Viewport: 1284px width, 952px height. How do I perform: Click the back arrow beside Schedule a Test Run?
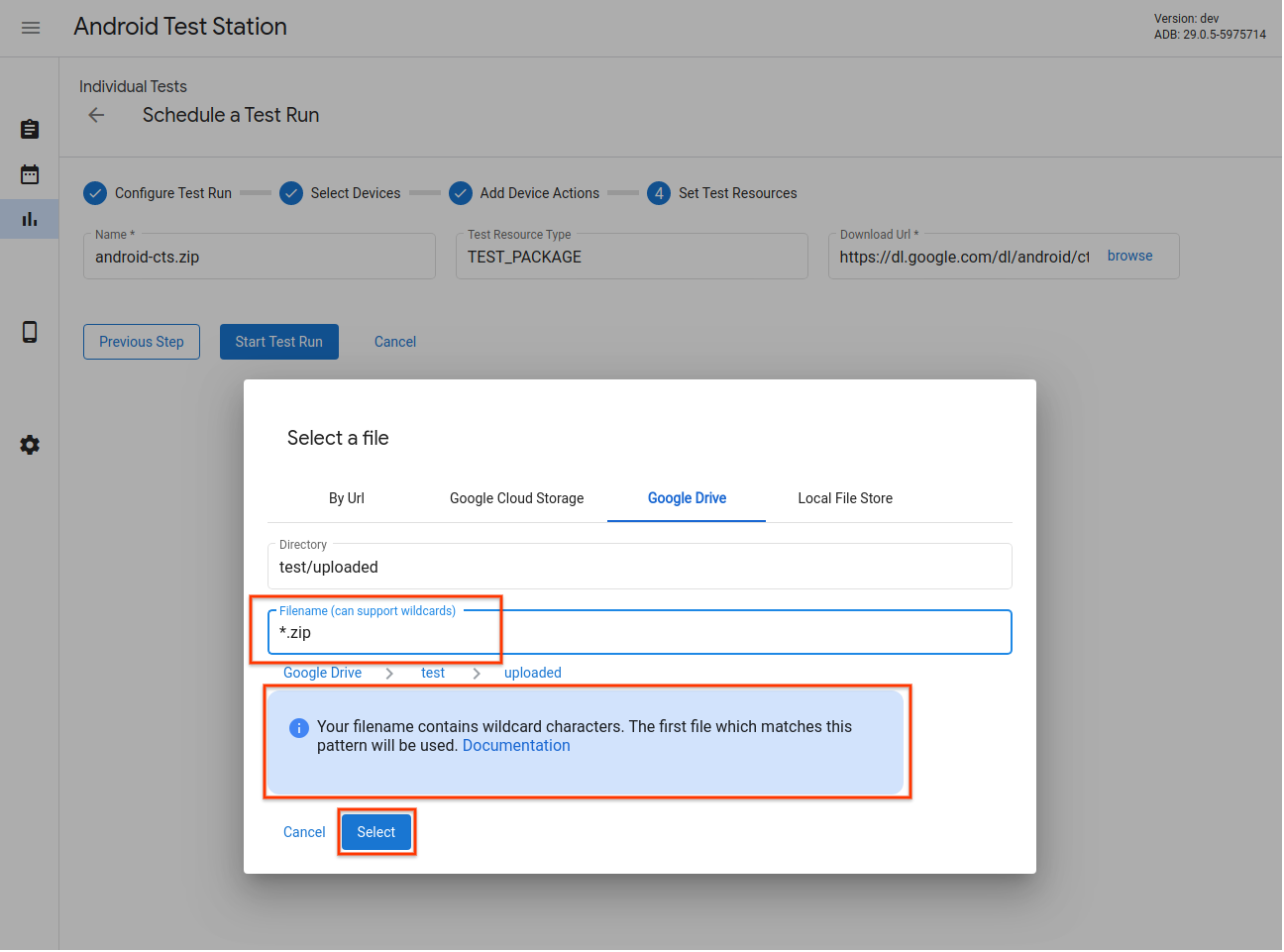coord(95,115)
